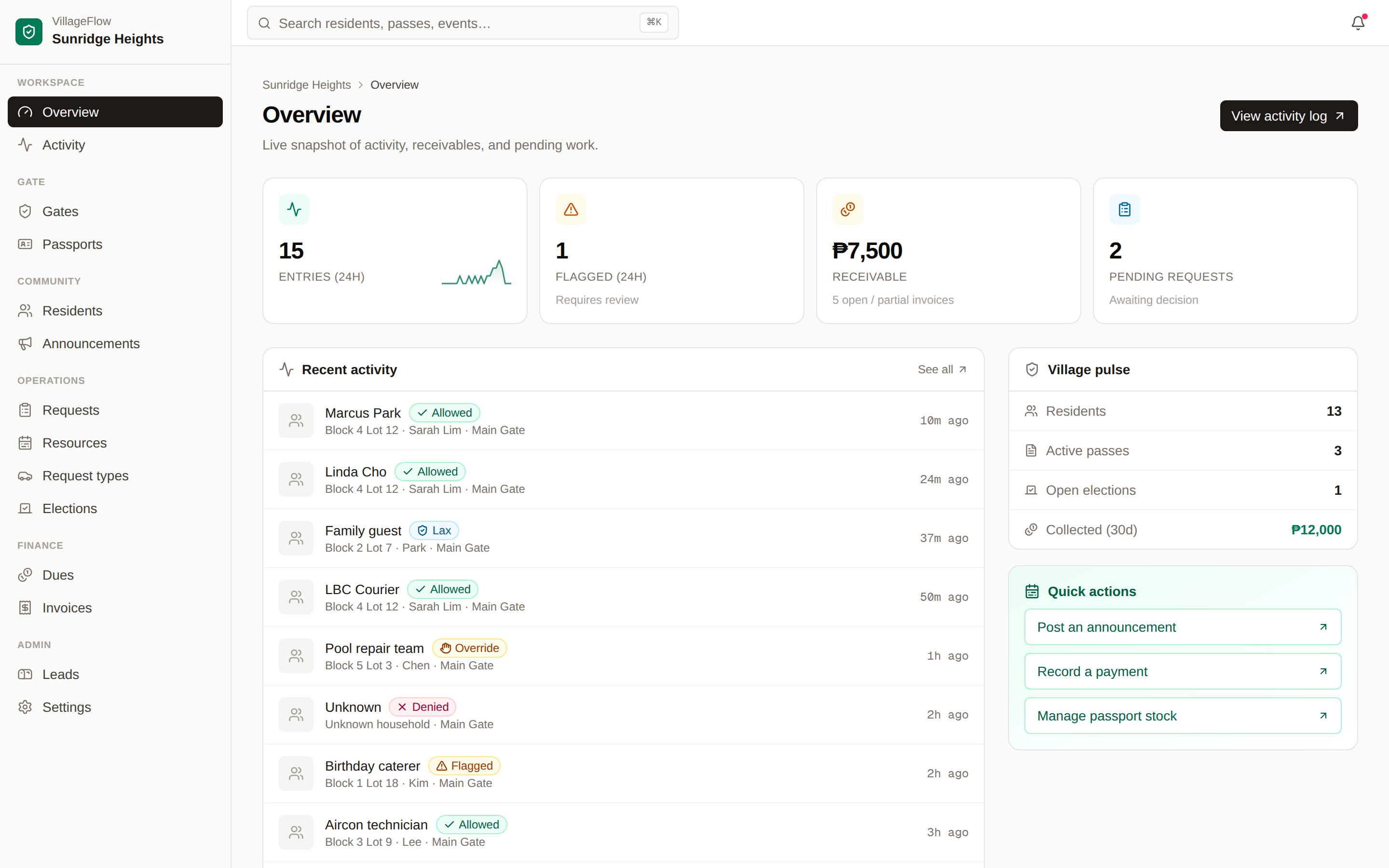Go to Gates page
Screen dimensions: 1389x868
[115, 211]
